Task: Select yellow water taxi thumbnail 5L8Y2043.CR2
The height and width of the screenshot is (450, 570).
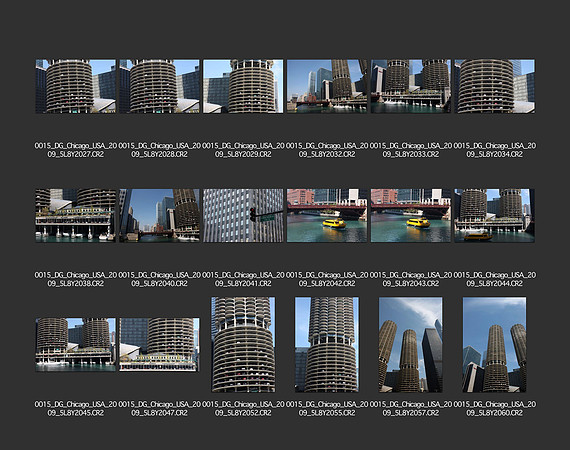Action: click(411, 215)
